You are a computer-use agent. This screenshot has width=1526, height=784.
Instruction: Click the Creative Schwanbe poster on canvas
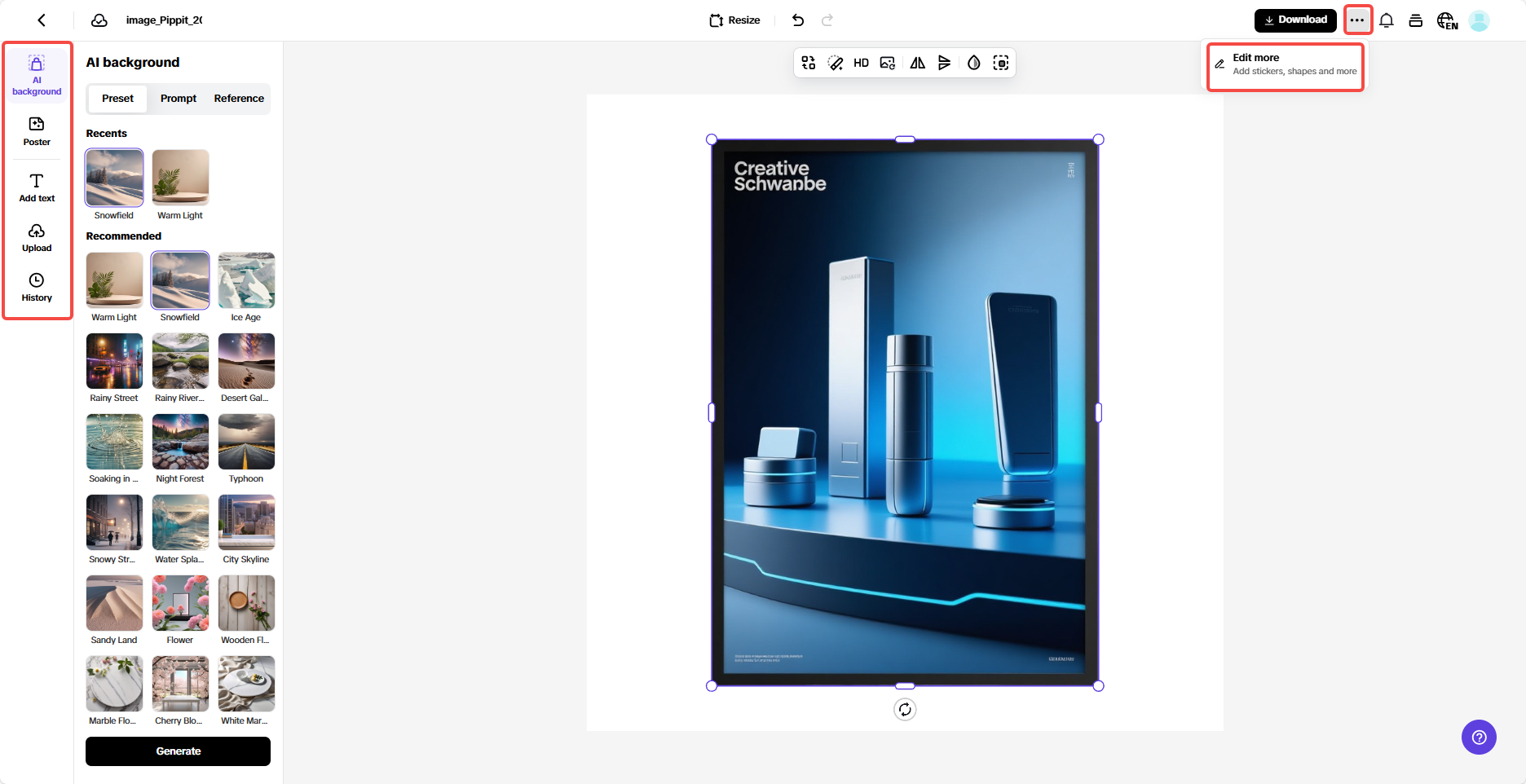pos(905,412)
